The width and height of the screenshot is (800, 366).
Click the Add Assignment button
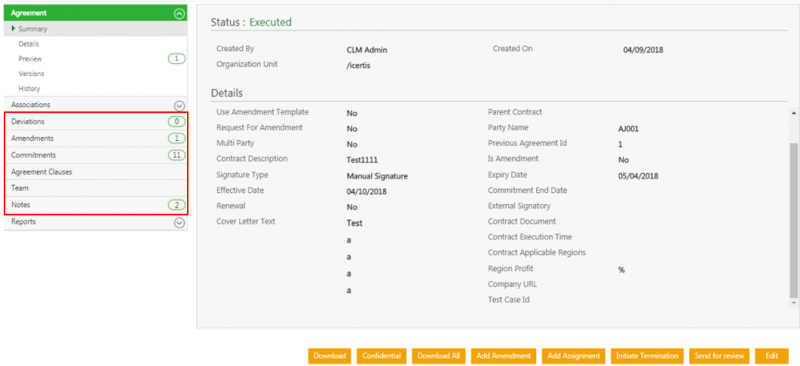coord(573,356)
